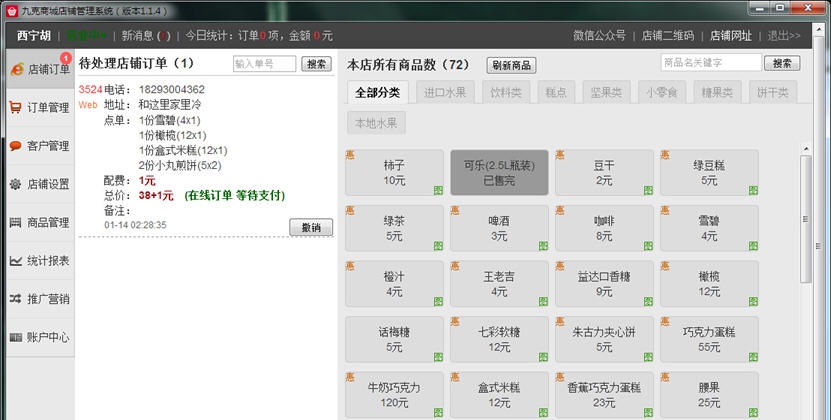This screenshot has width=831, height=420.
Task: Open 店铺设置 gear icon
Action: [15, 184]
